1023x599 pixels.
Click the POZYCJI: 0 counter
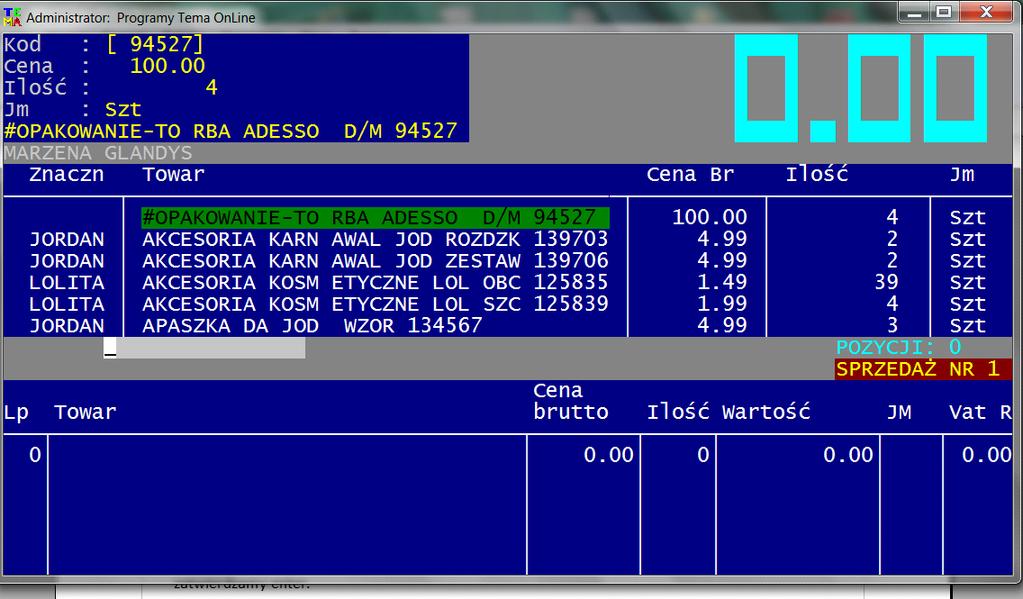coord(899,347)
